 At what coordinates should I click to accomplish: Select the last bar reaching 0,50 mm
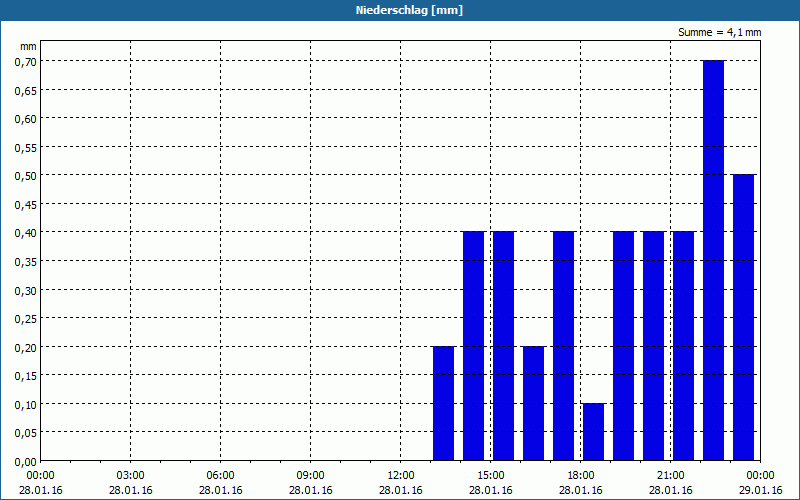[743, 317]
